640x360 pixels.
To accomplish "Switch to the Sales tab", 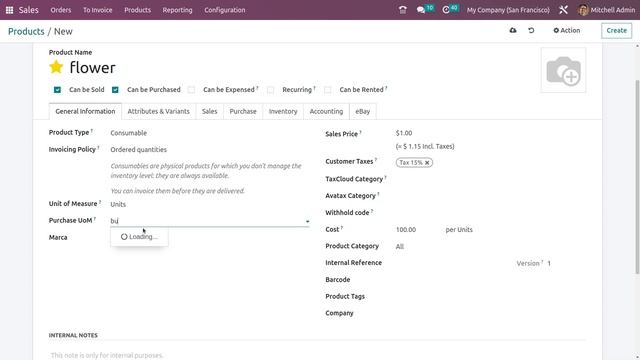I will click(209, 111).
